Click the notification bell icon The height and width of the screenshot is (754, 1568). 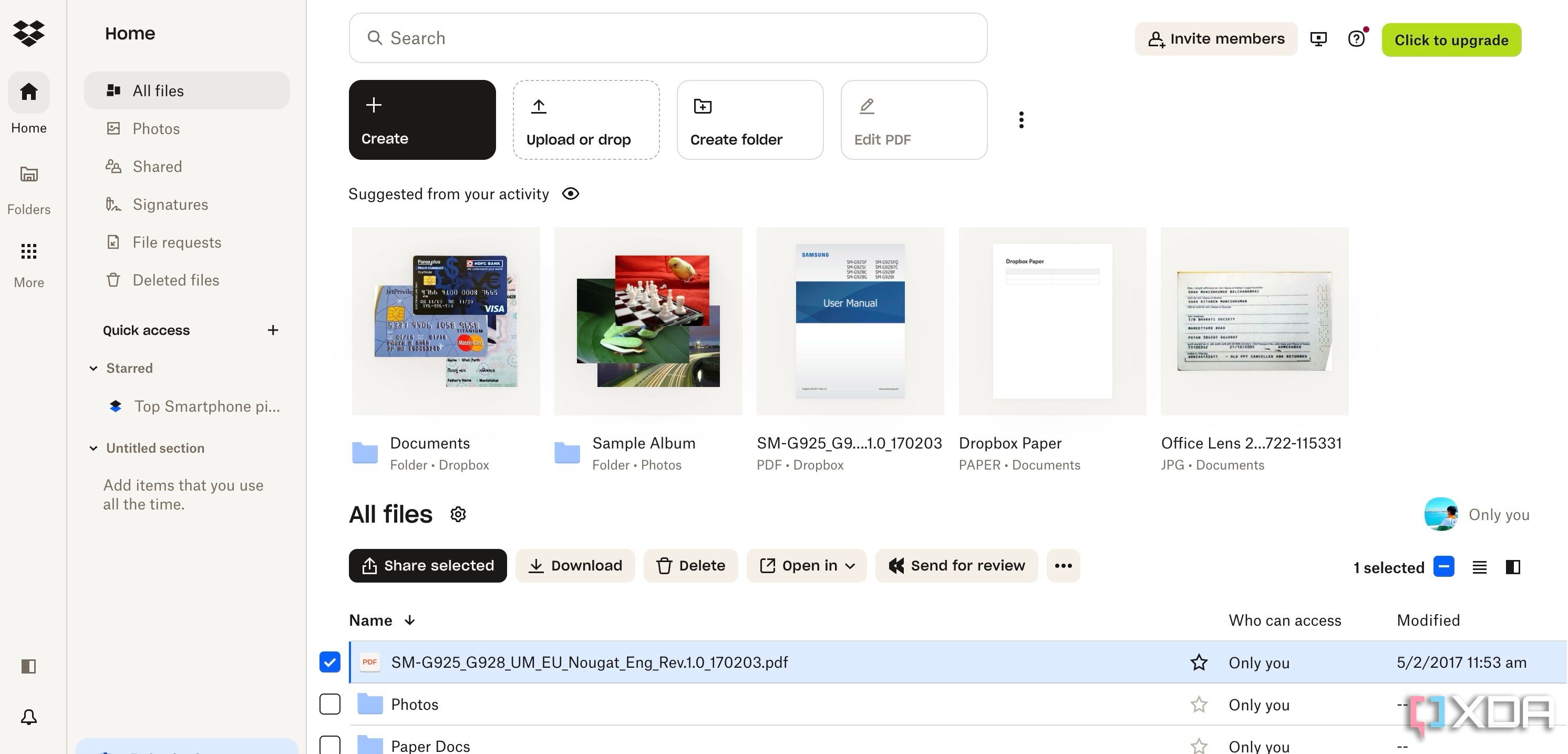point(27,716)
